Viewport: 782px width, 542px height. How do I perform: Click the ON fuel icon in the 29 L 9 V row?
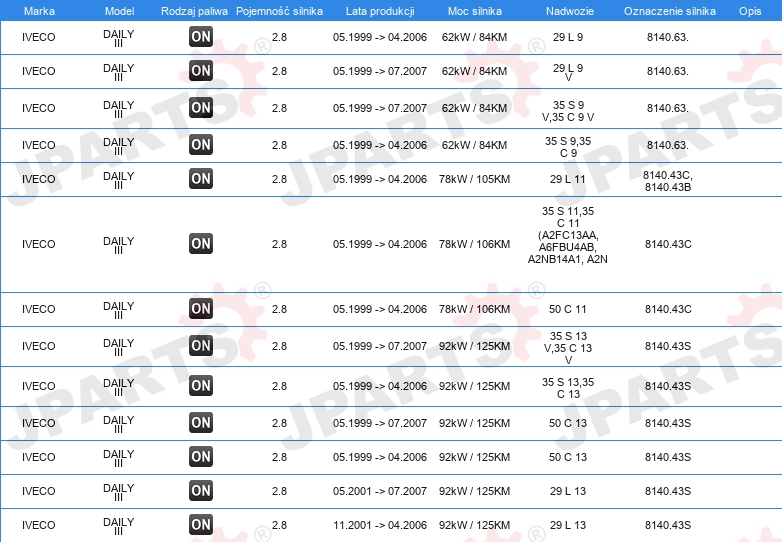coord(201,71)
